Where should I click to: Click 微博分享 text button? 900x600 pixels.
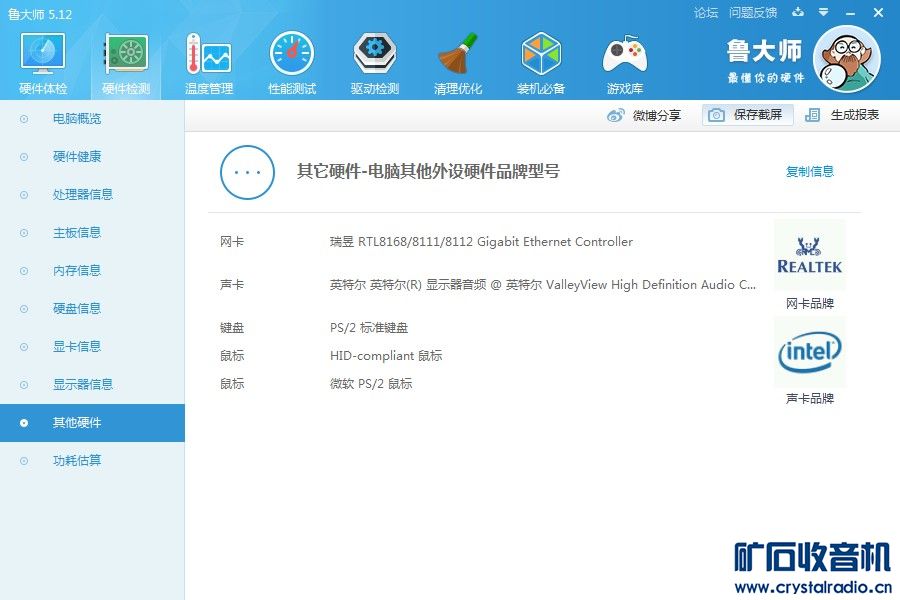(657, 115)
